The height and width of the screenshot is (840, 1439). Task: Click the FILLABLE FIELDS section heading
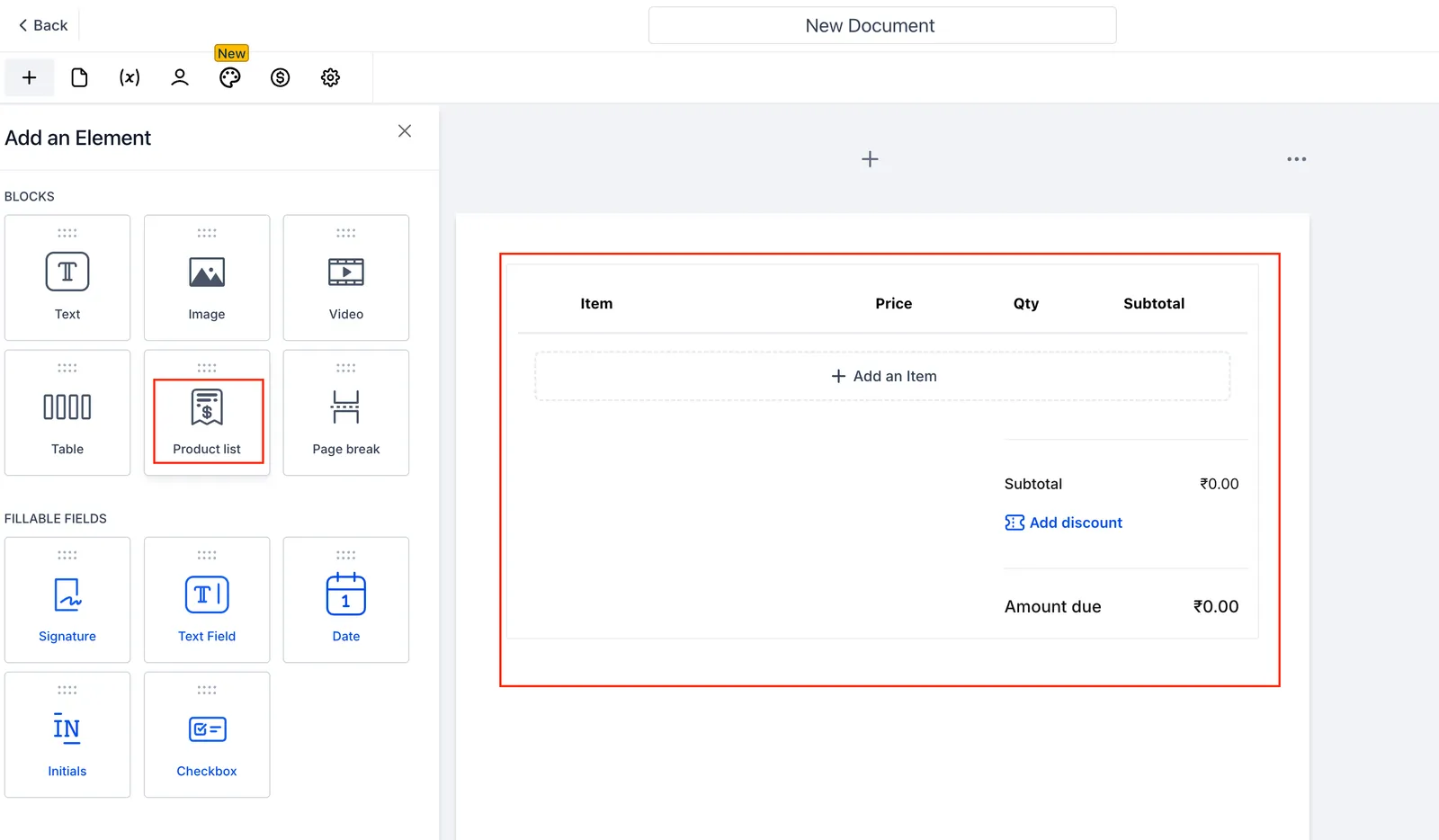56,518
